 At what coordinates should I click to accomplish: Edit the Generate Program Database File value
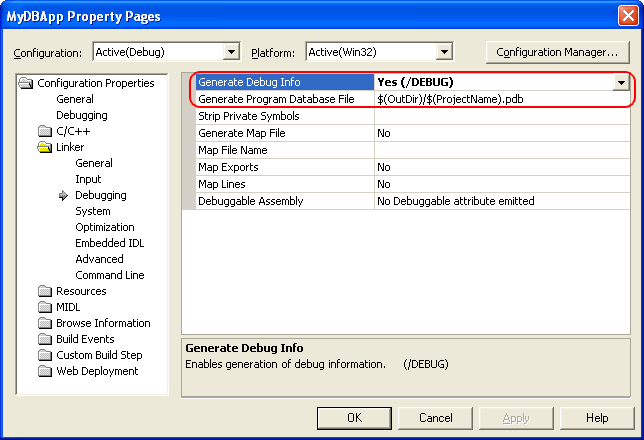[x=500, y=99]
